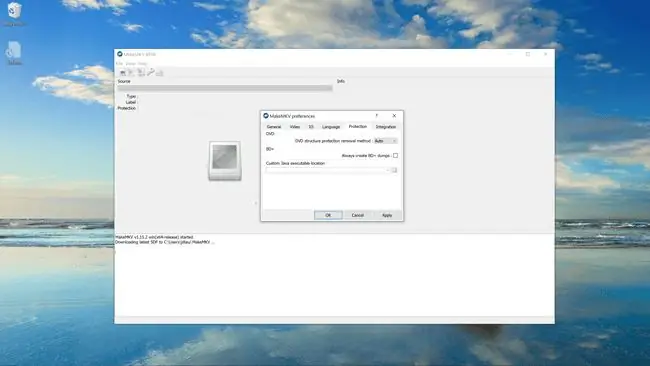Click the Eject disc toolbar icon
The height and width of the screenshot is (366, 650).
[x=160, y=73]
